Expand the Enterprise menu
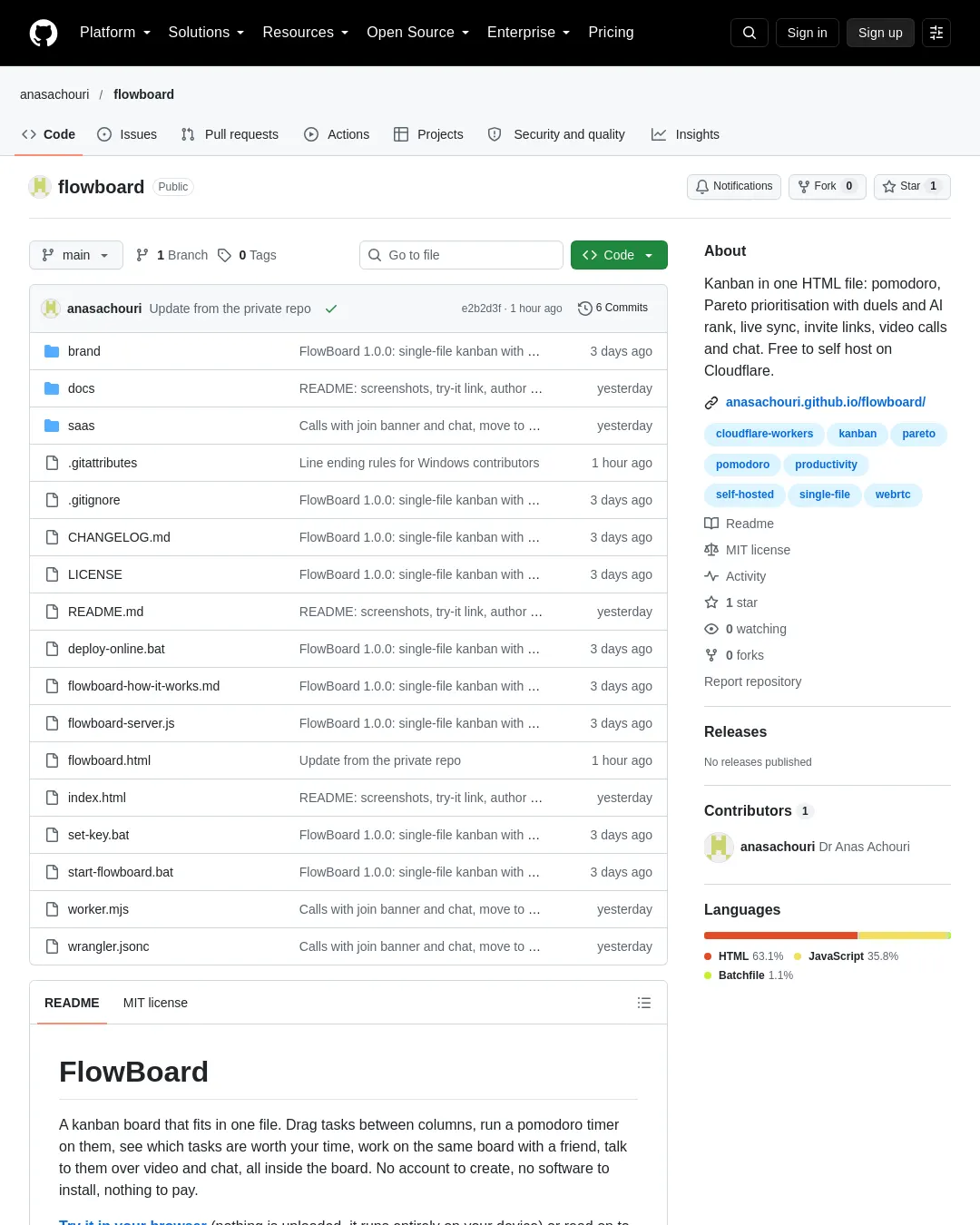Screen dimensions: 980x1225 tap(529, 33)
